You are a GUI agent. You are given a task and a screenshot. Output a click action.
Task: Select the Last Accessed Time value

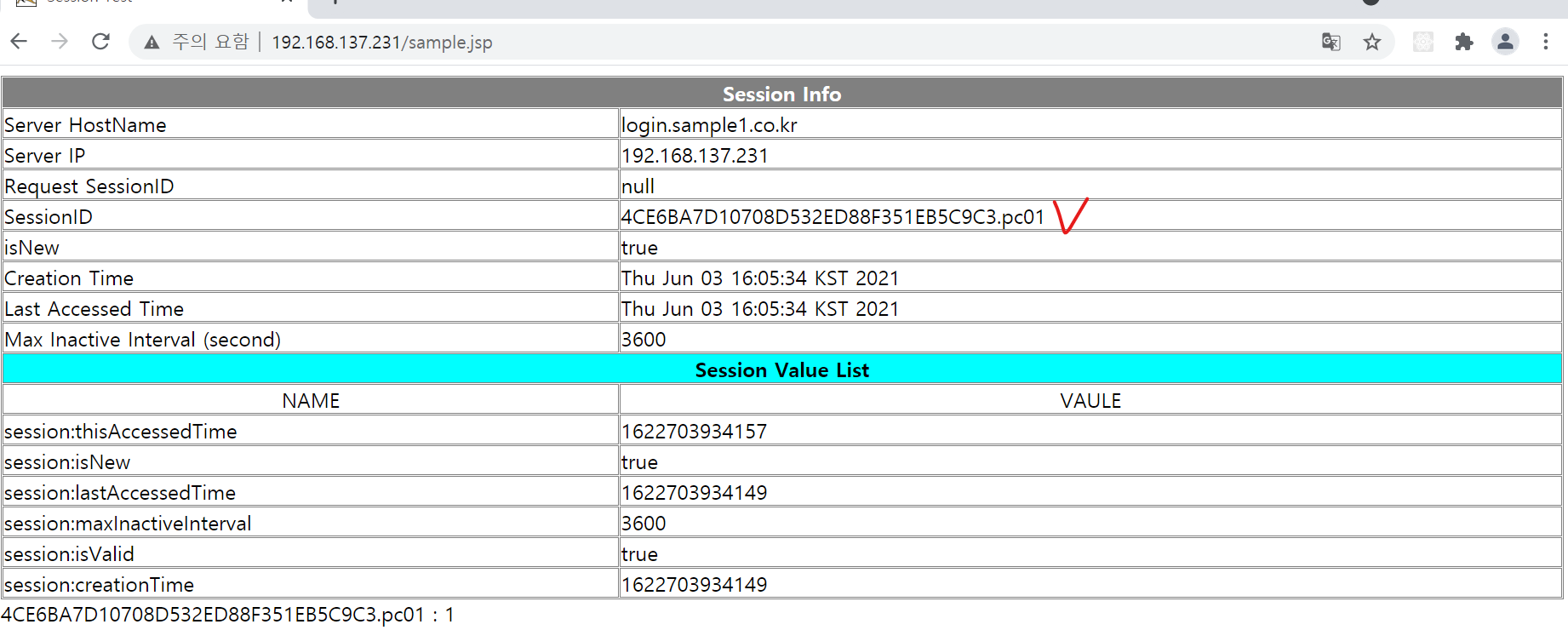pos(760,309)
